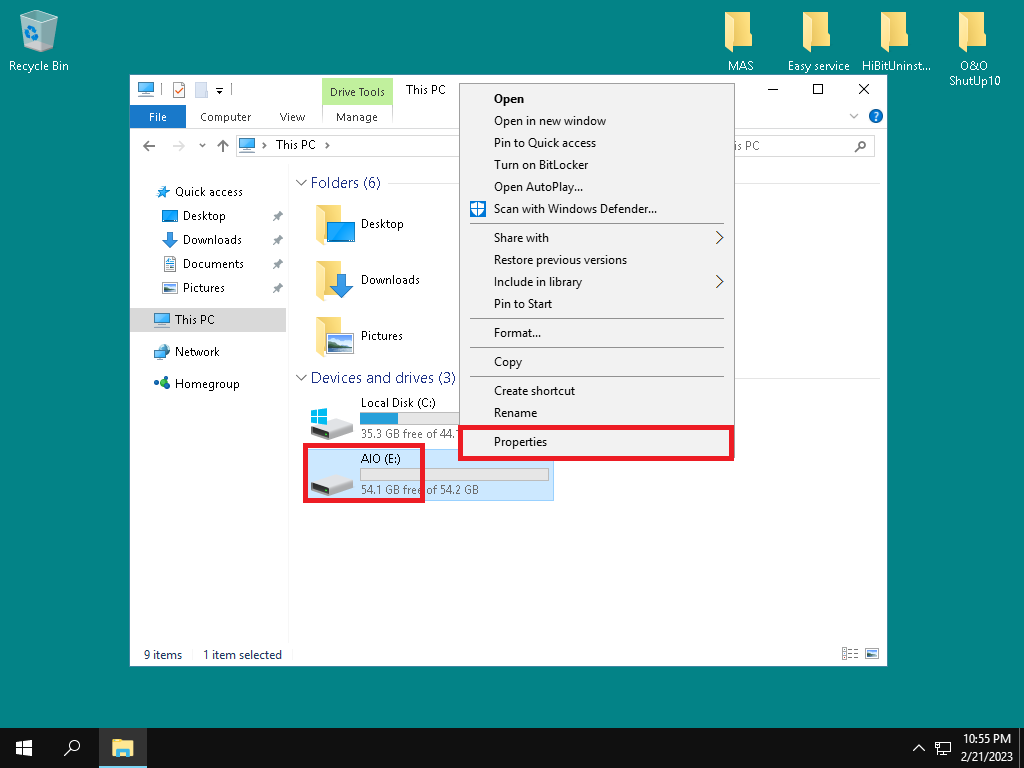This screenshot has width=1024, height=768.
Task: Open the View ribbon tab
Action: tap(292, 117)
